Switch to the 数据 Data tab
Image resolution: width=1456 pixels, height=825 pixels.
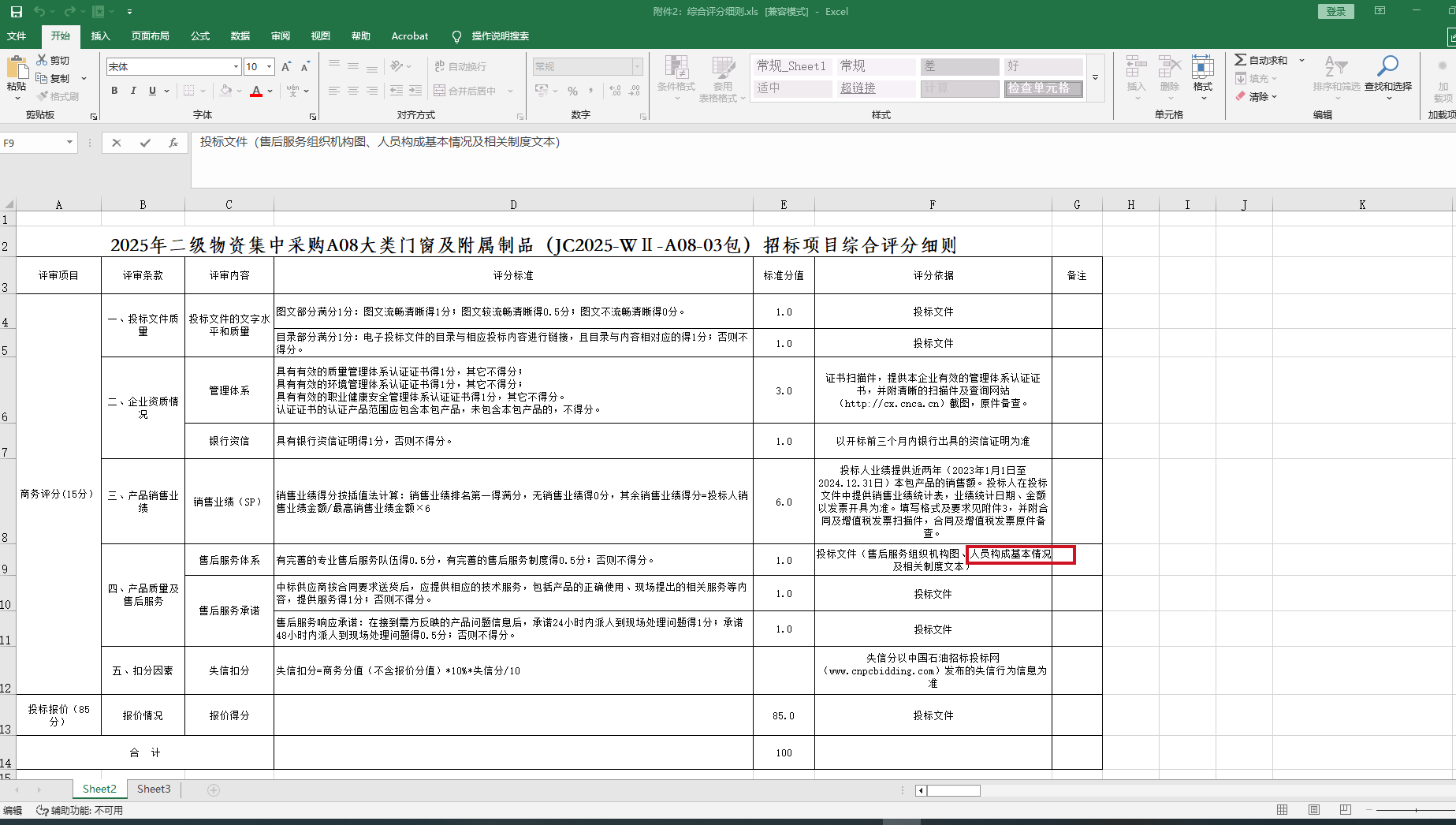click(x=240, y=36)
